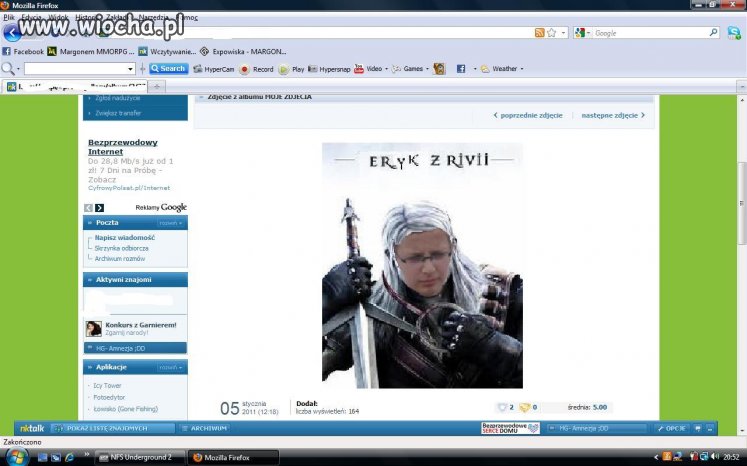Click the Eryk z Rivii photo
This screenshot has height=466, width=747.
(422, 265)
